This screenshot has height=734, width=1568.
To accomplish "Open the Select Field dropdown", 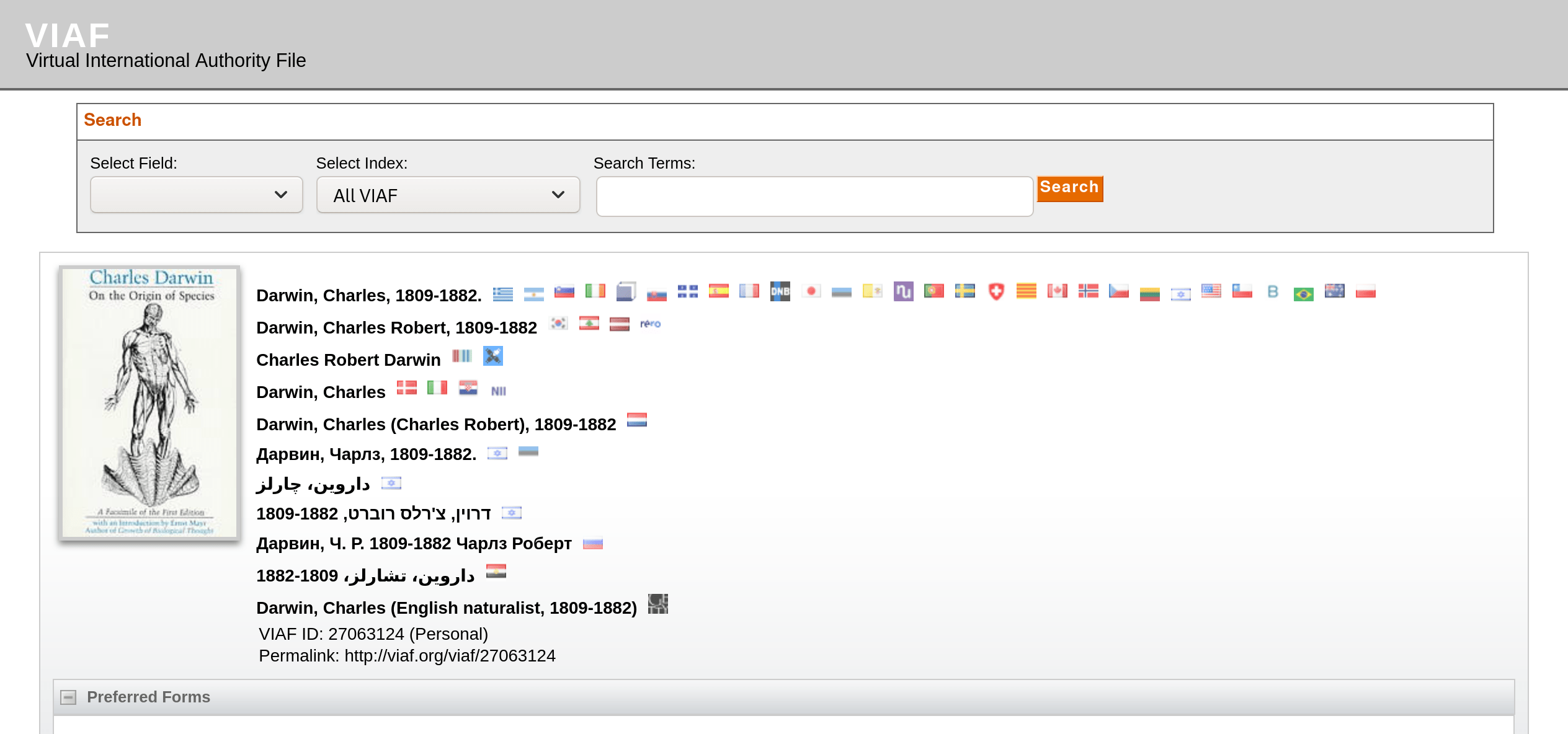I will coord(196,195).
